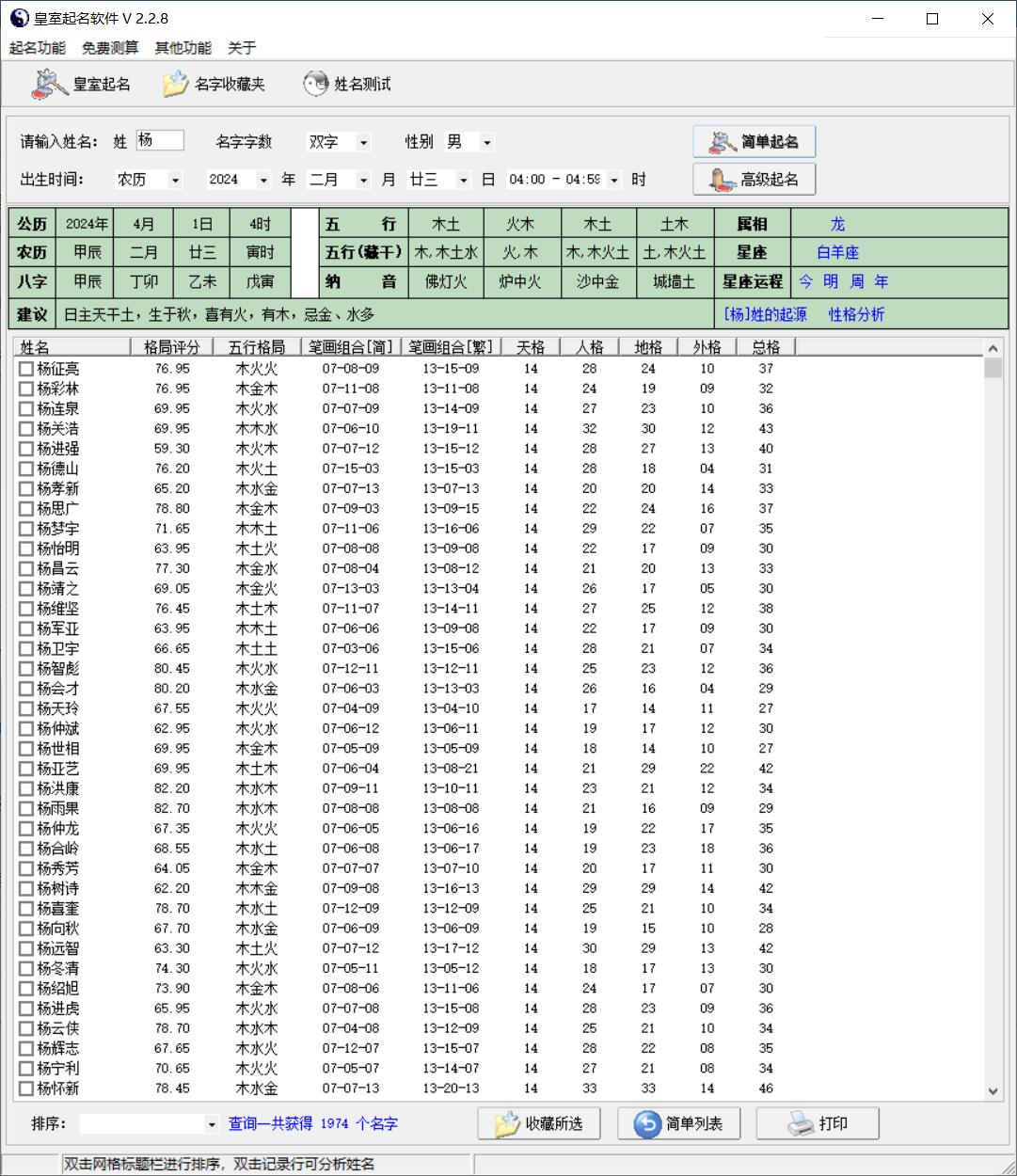Check the box for 杨昌云

26,568
